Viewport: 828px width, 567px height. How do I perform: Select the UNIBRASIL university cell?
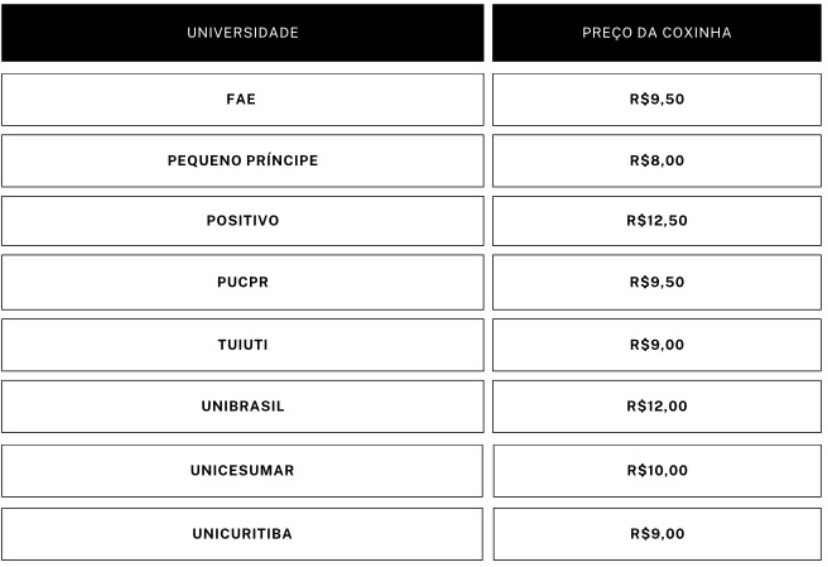(x=242, y=406)
